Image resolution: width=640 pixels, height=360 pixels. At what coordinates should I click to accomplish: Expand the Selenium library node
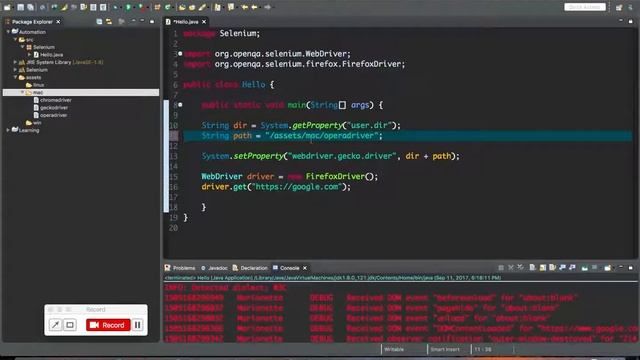point(15,70)
